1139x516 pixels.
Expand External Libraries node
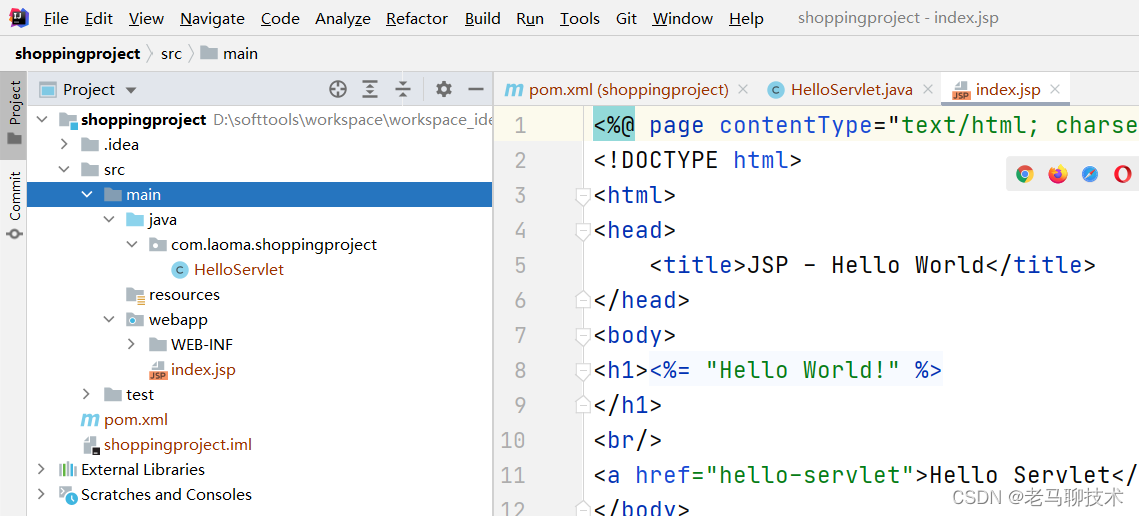(x=42, y=469)
